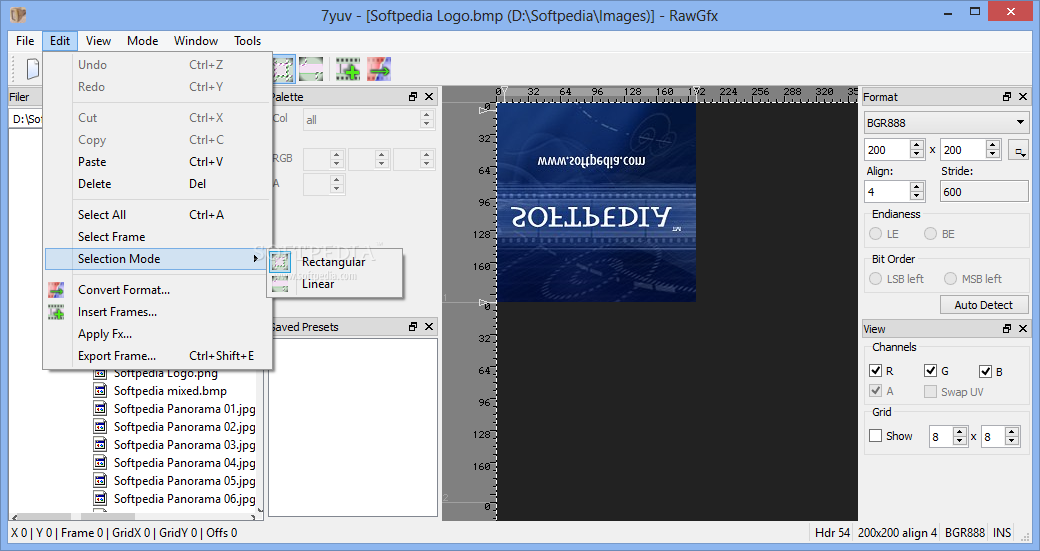Open the Mode menu
The image size is (1040, 551).
pyautogui.click(x=143, y=40)
